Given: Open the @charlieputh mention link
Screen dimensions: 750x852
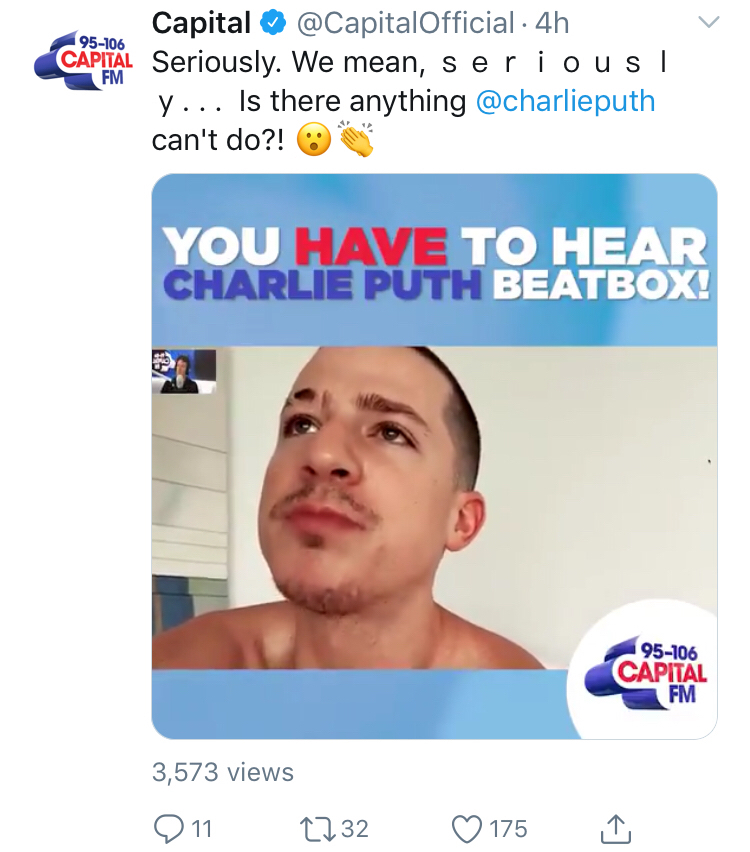Looking at the screenshot, I should click(565, 101).
